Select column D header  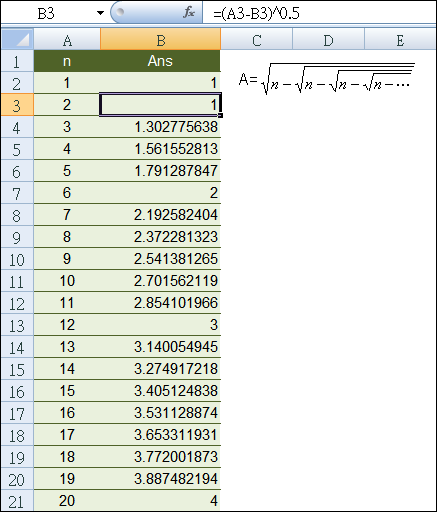[328, 40]
